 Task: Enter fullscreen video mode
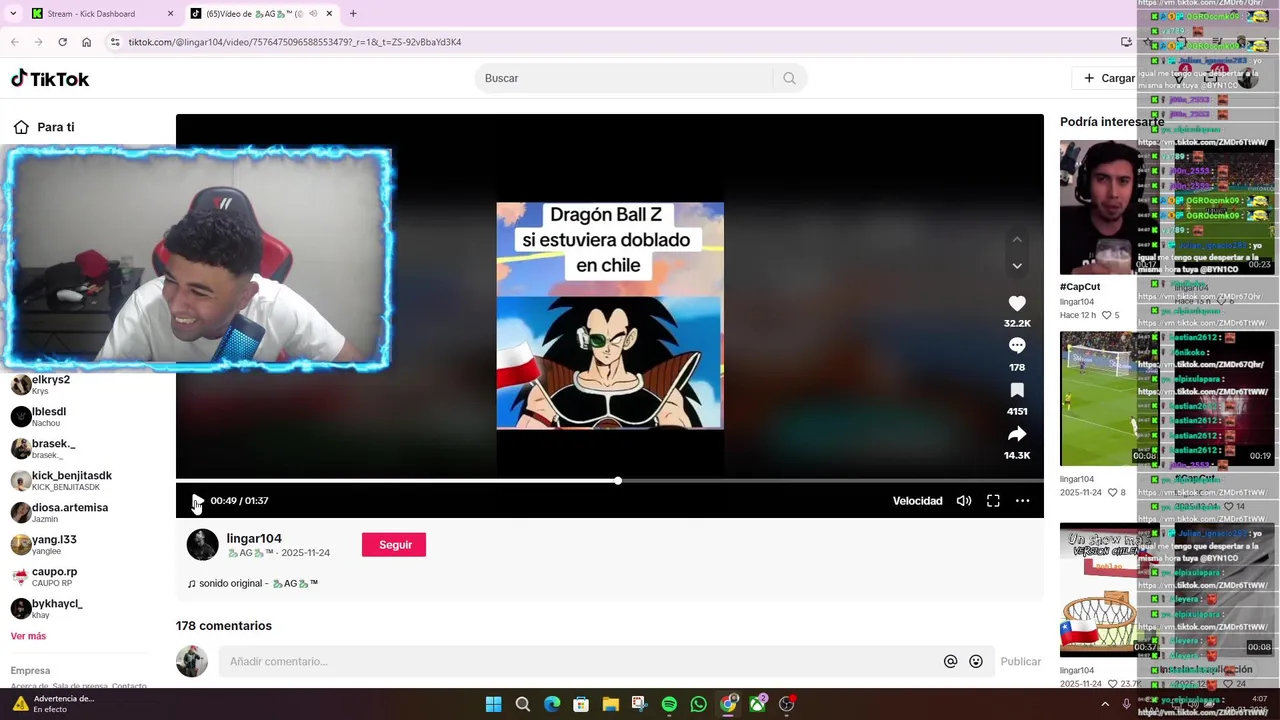point(993,501)
